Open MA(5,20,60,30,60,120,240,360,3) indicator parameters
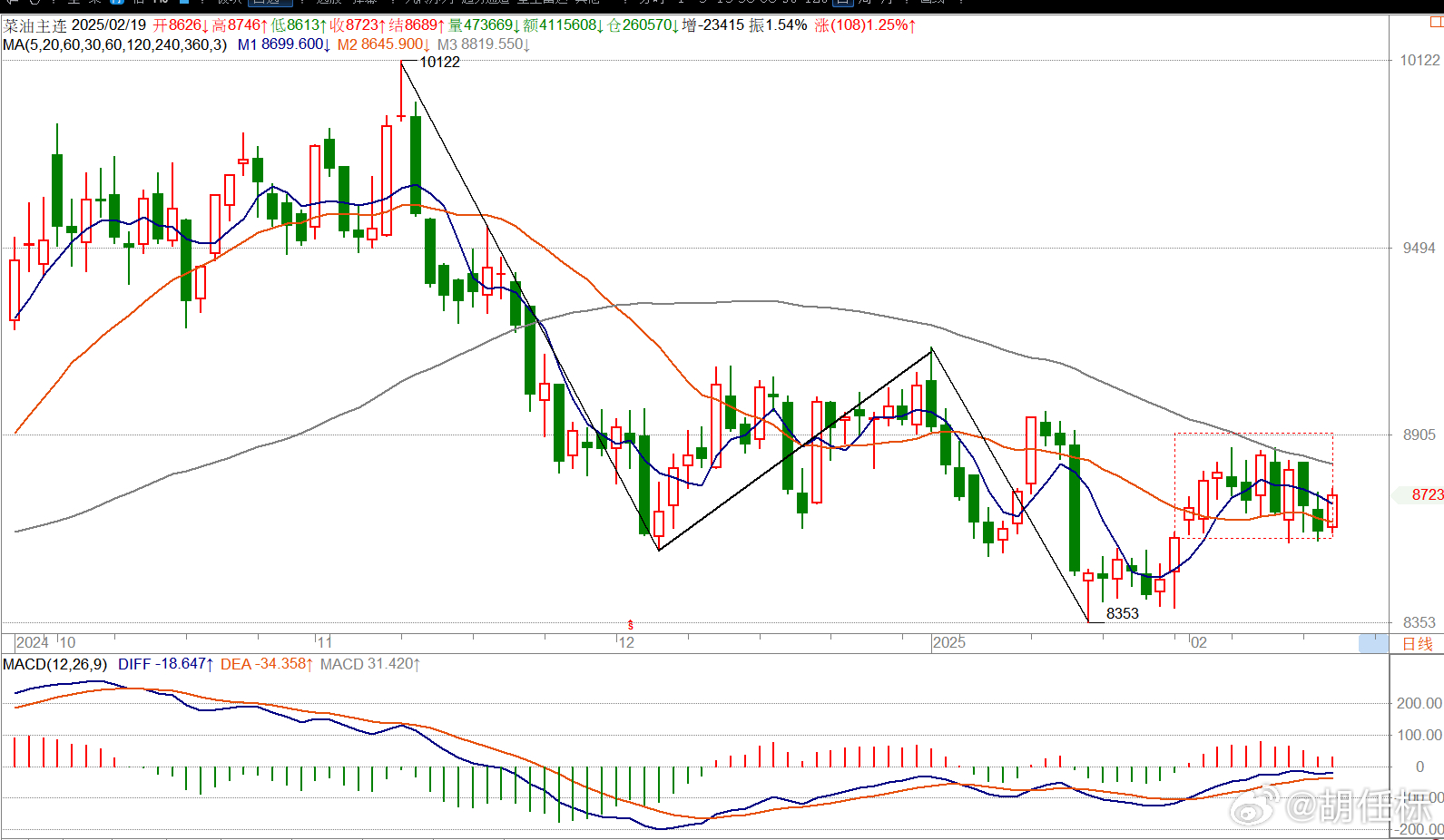This screenshot has height=840, width=1444. click(x=115, y=44)
